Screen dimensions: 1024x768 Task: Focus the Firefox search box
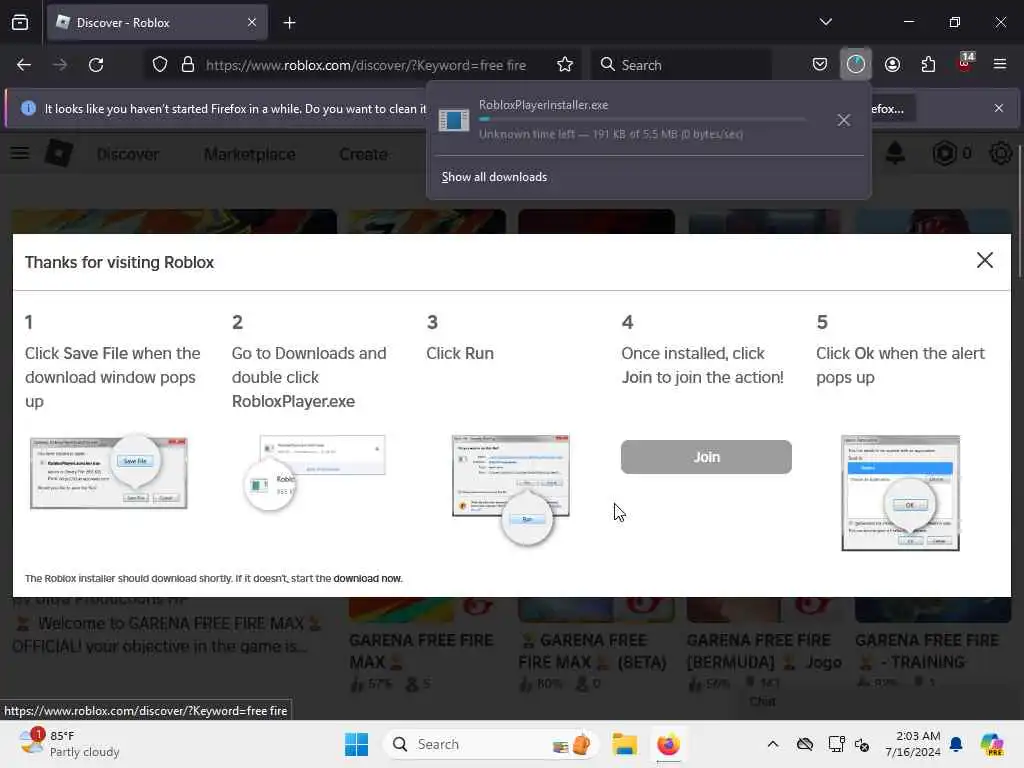click(681, 65)
